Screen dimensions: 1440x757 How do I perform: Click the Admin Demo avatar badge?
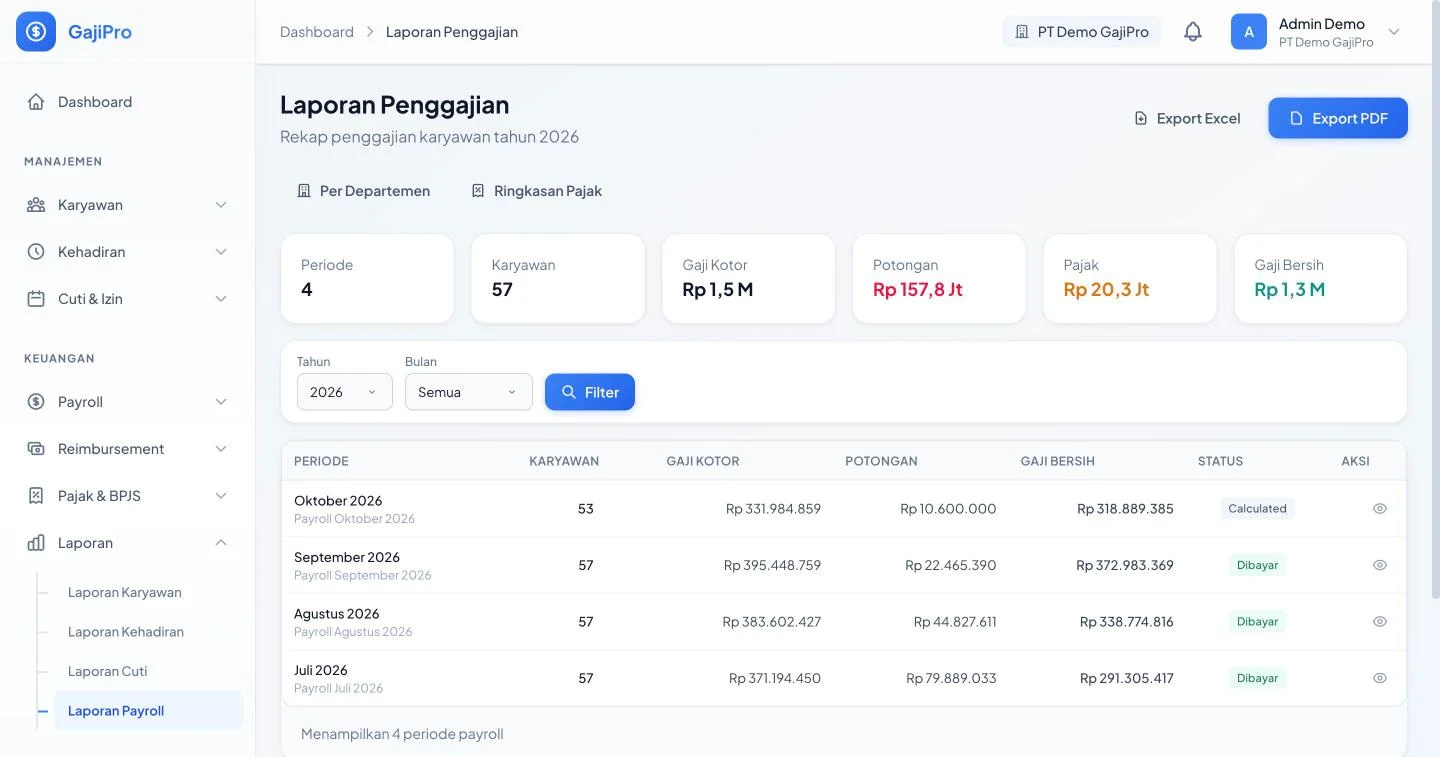coord(1249,32)
